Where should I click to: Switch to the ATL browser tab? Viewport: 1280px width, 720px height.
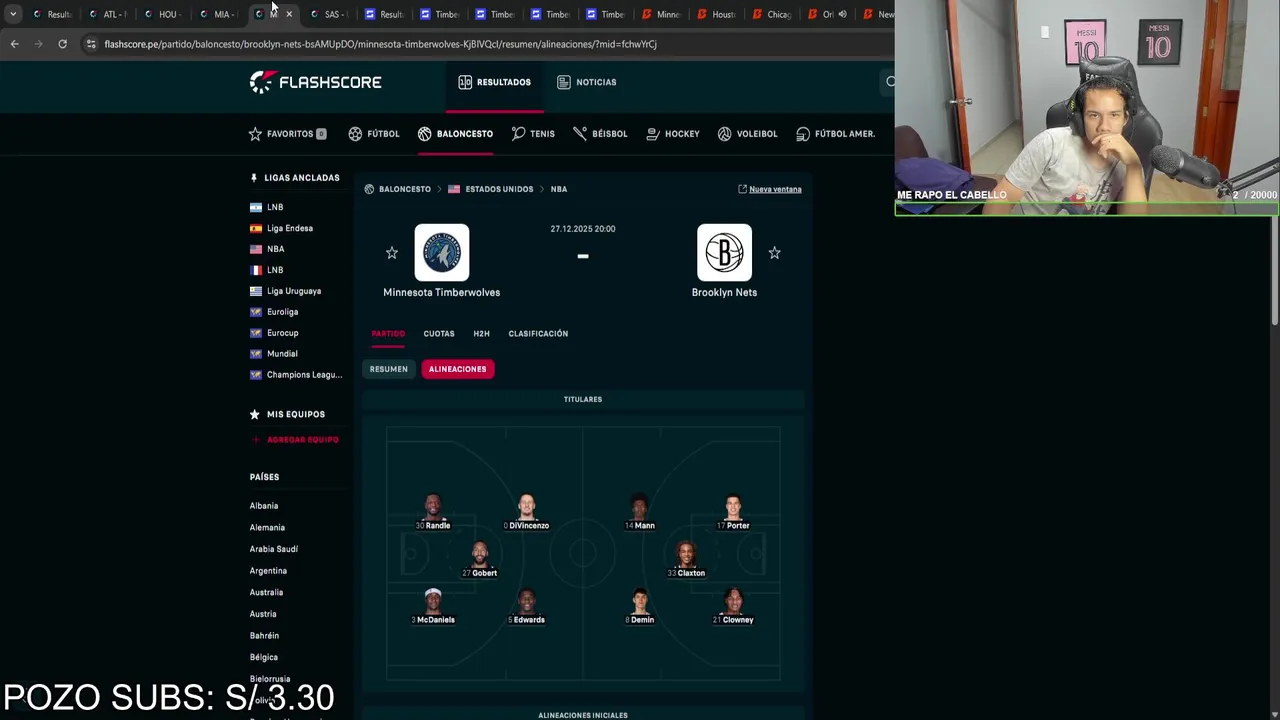(107, 14)
